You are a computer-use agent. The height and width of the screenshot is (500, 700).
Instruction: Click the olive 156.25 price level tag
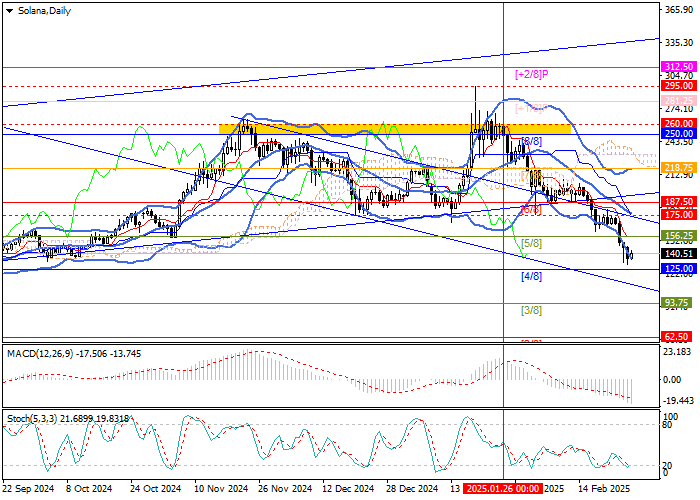tap(678, 236)
